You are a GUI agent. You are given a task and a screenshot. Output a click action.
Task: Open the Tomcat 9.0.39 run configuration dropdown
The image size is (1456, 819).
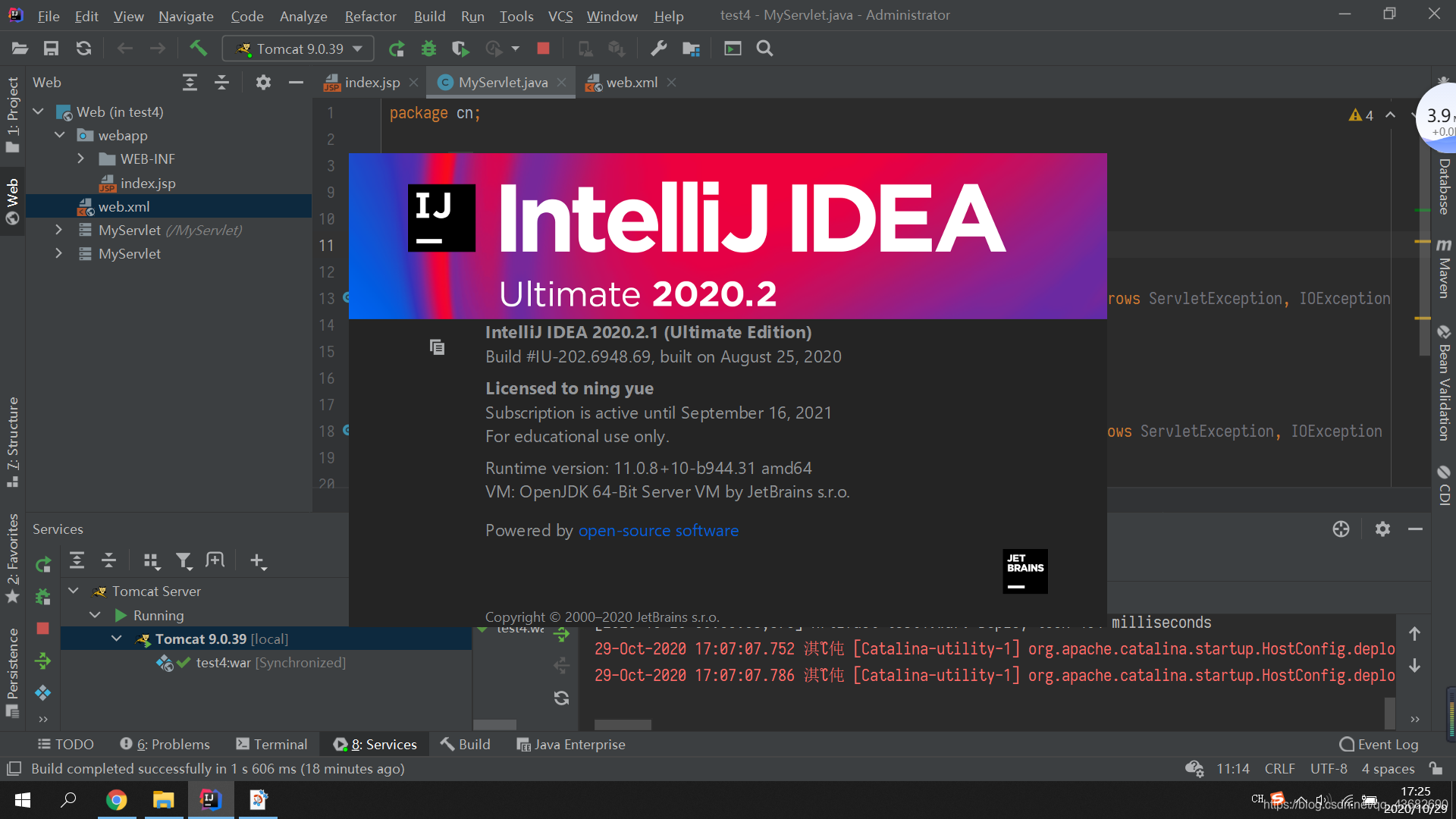tap(300, 49)
